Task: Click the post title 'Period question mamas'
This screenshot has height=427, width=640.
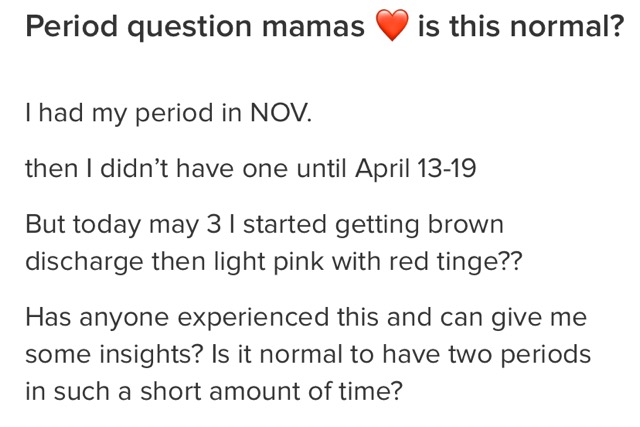Action: click(x=195, y=27)
